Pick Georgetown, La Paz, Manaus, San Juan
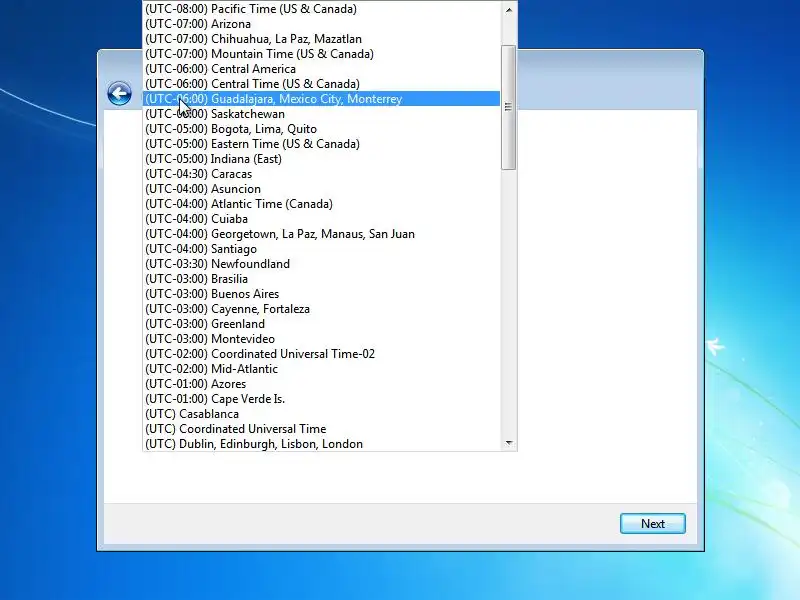 (x=321, y=234)
